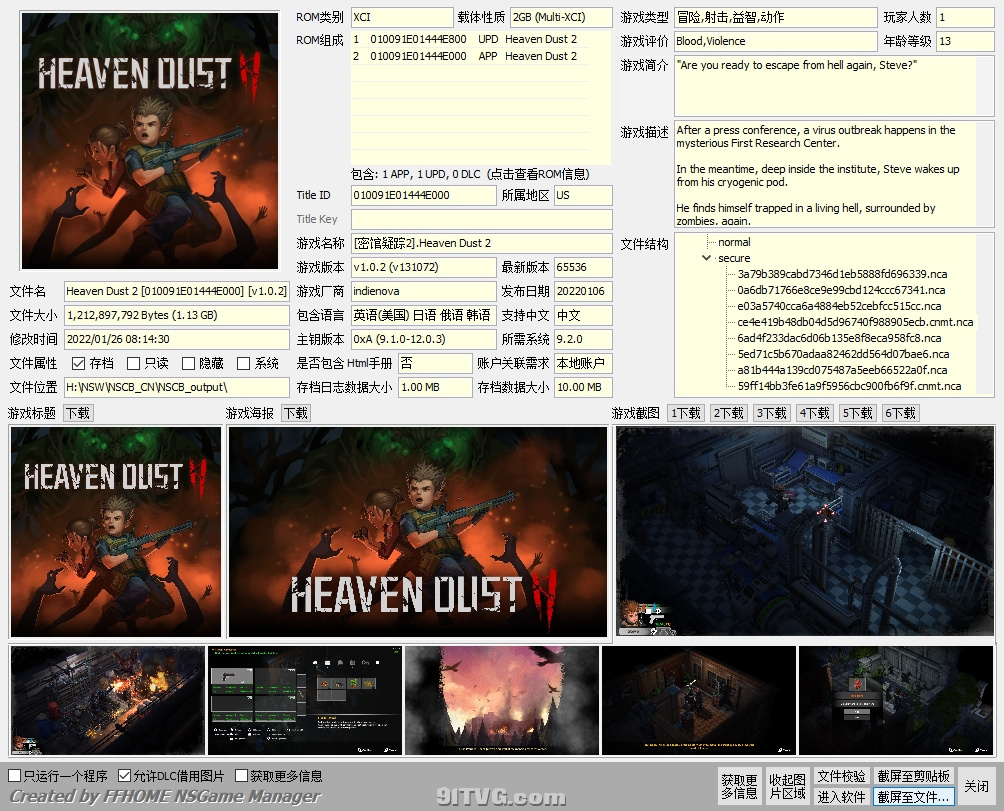1004x811 pixels.
Task: Click the 游戏标题 下载 button
Action: (78, 413)
